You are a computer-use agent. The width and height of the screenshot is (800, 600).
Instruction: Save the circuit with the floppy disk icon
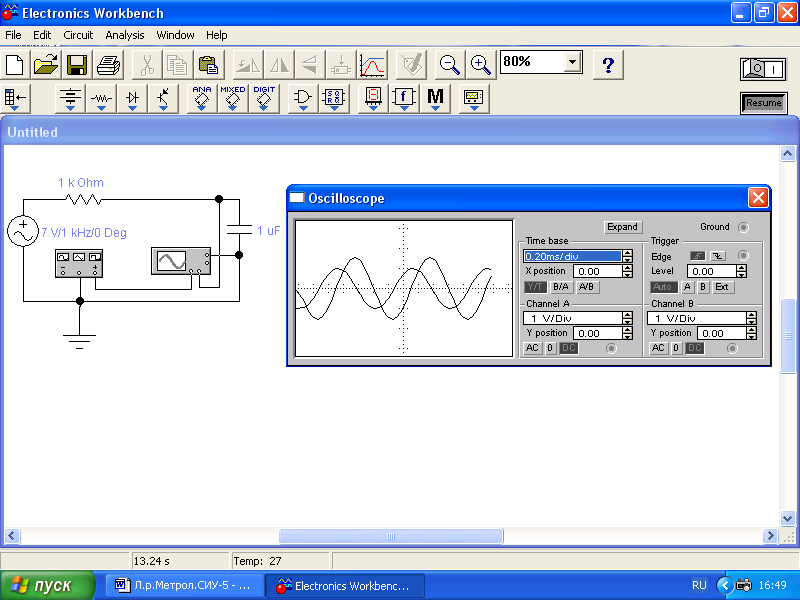click(77, 65)
